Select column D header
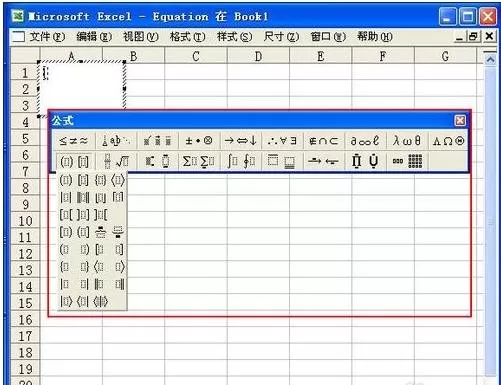Screen dimensions: 501x385 tap(258, 56)
